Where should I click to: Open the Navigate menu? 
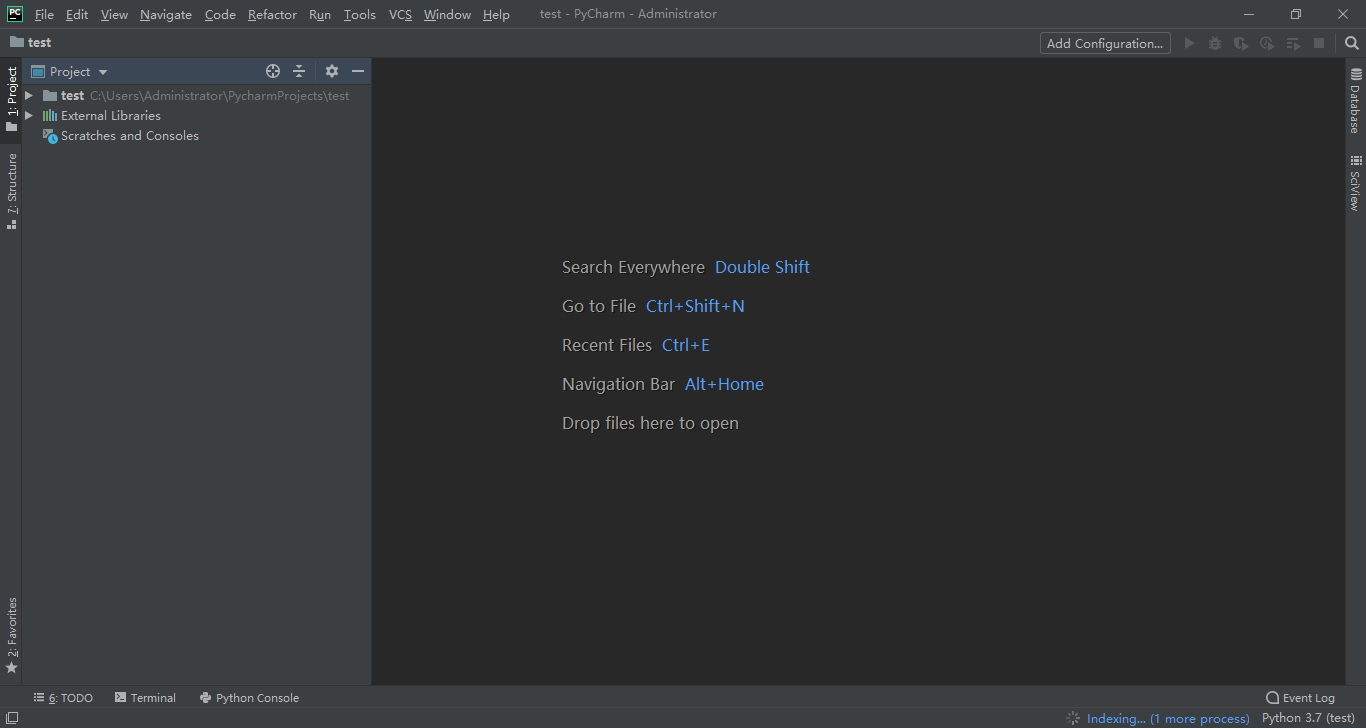tap(166, 14)
